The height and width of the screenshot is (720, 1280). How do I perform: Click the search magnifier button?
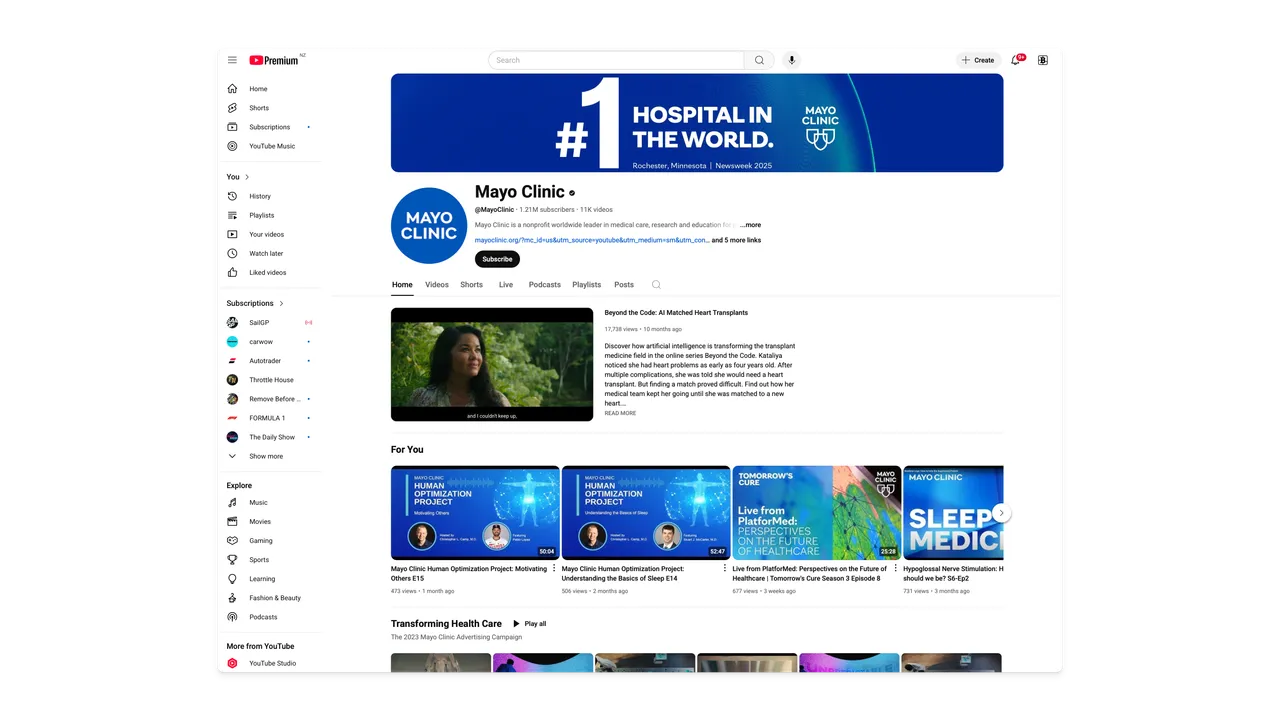[759, 60]
